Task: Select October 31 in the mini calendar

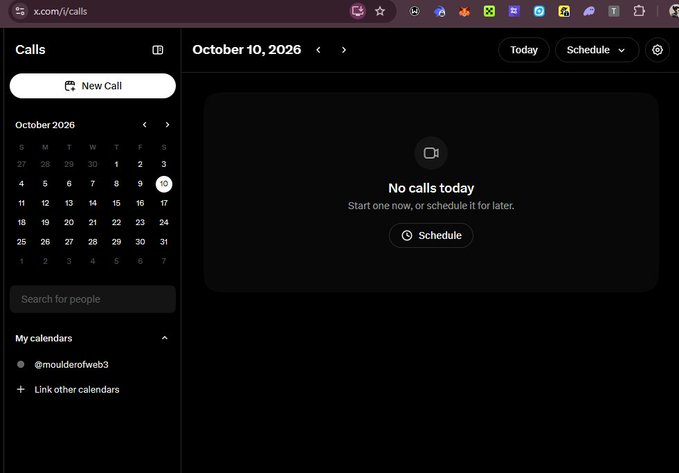Action: click(164, 242)
